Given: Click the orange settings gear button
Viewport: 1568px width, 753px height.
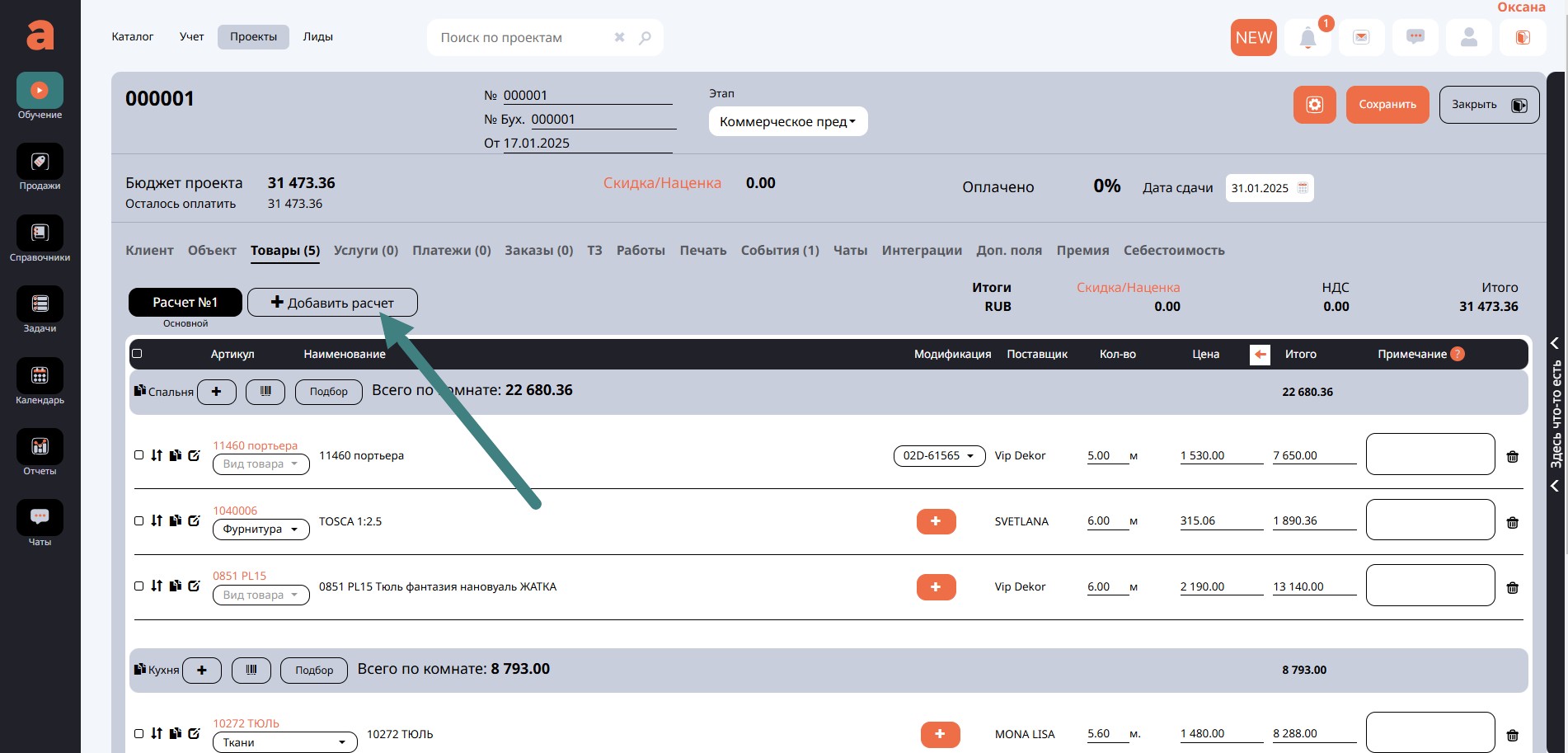Looking at the screenshot, I should tap(1314, 105).
